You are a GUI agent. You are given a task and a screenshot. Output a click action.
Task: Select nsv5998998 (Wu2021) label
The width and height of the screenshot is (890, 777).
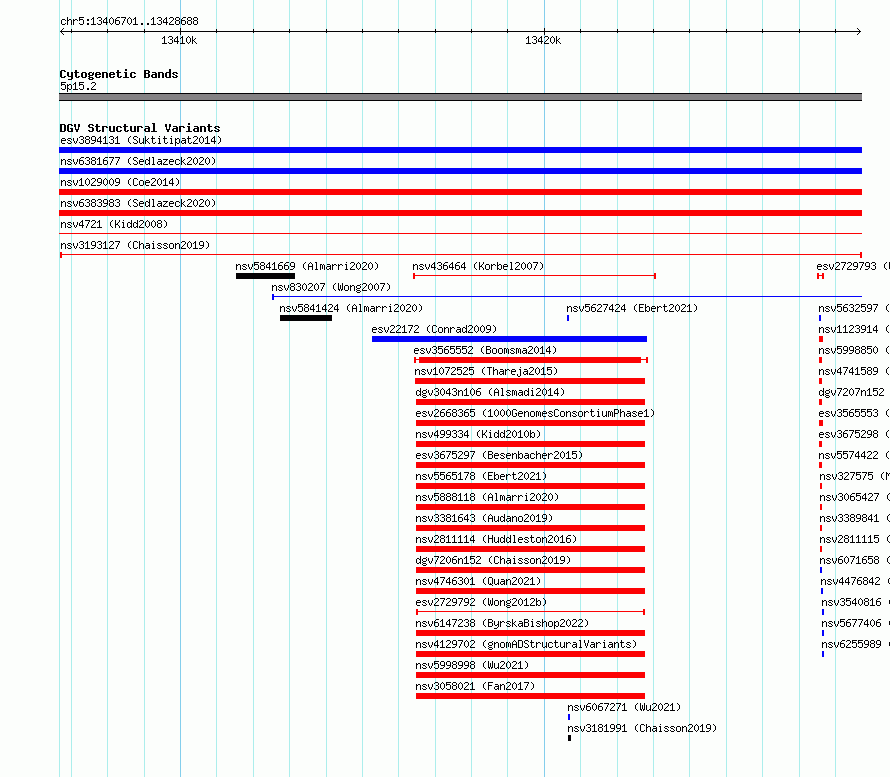(x=472, y=665)
